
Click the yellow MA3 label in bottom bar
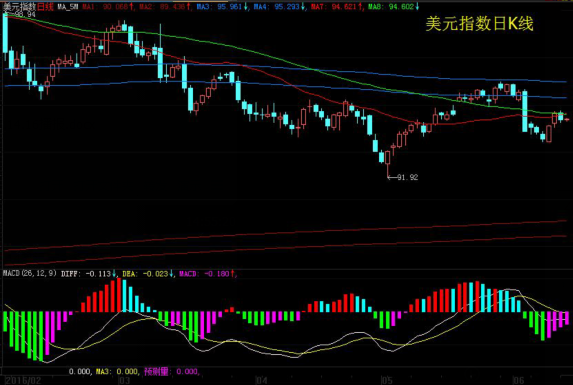102,371
